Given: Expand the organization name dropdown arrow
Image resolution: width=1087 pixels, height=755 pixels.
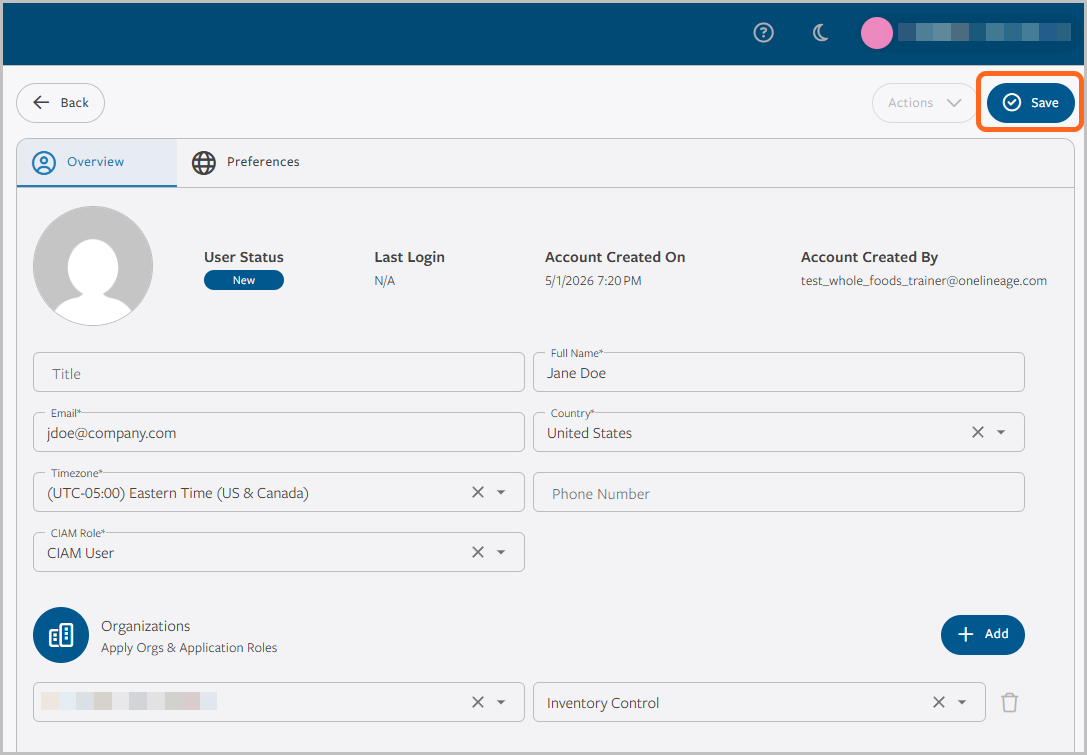Looking at the screenshot, I should pos(501,702).
